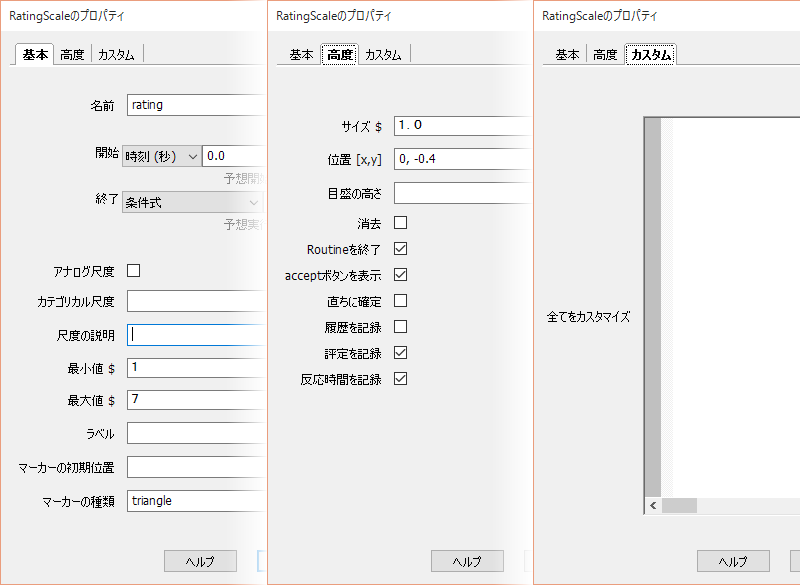
Task: Click the マーカーの種類 field showing triangle
Action: [196, 501]
